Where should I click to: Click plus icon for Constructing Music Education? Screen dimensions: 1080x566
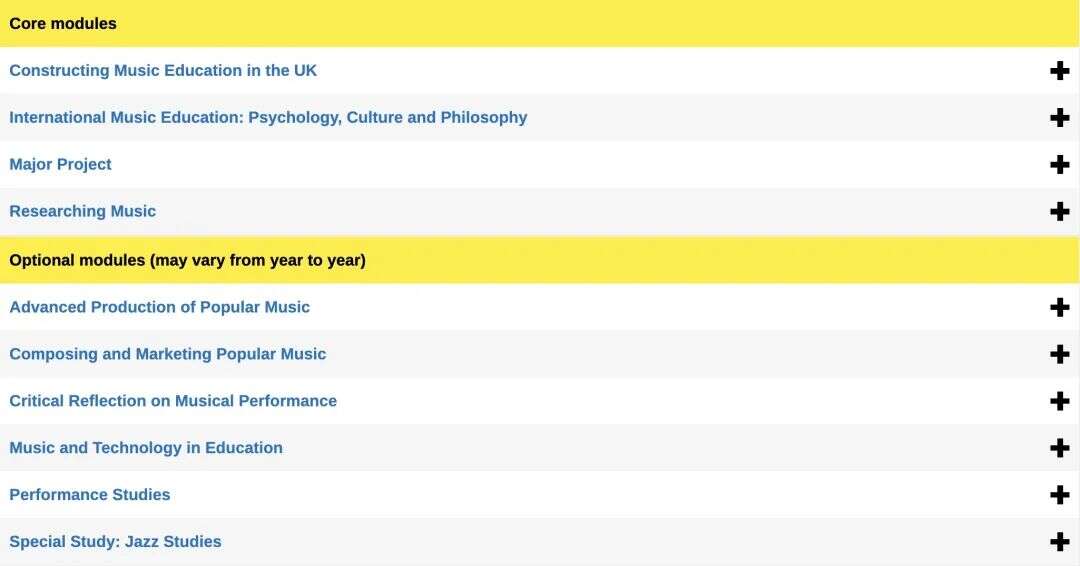pyautogui.click(x=1059, y=71)
